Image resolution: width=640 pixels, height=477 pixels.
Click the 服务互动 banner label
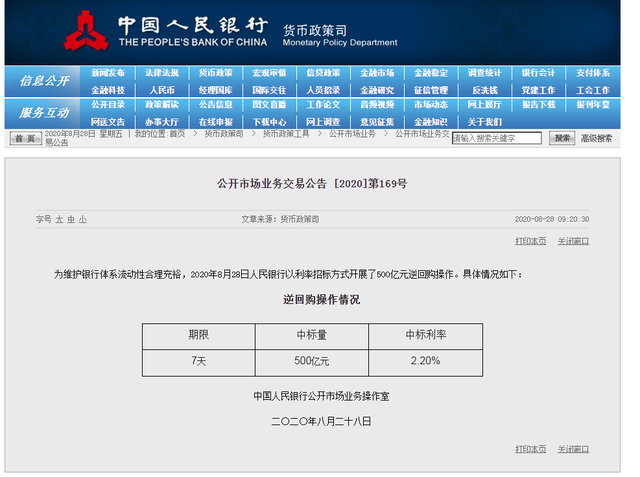tap(44, 113)
